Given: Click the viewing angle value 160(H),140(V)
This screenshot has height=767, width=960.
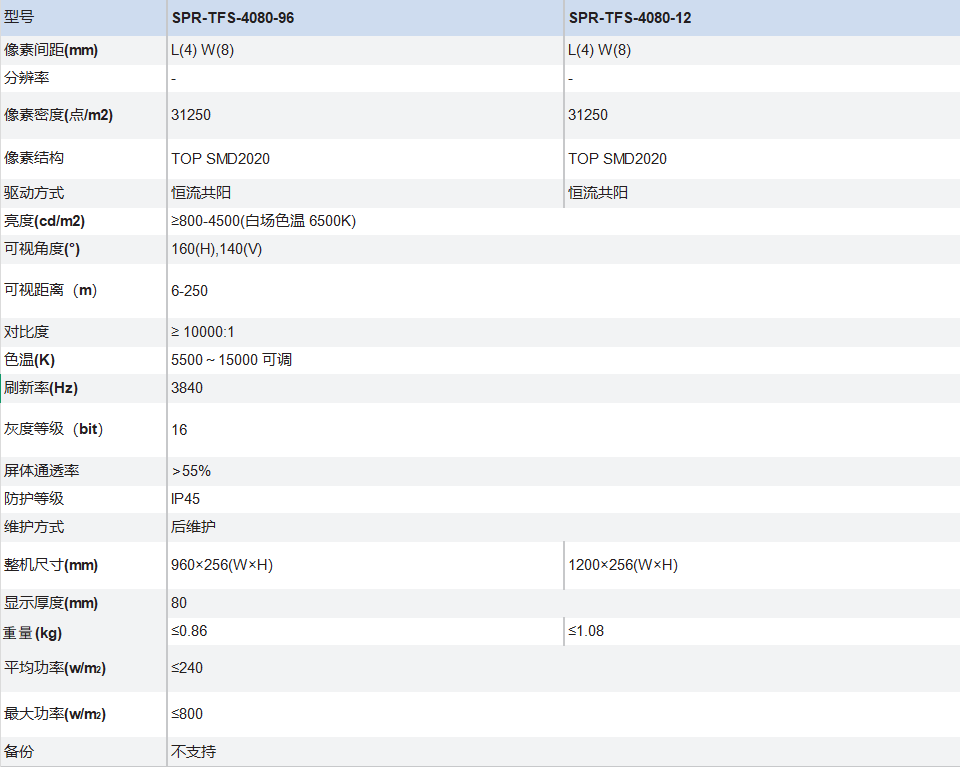Looking at the screenshot, I should click(217, 249).
